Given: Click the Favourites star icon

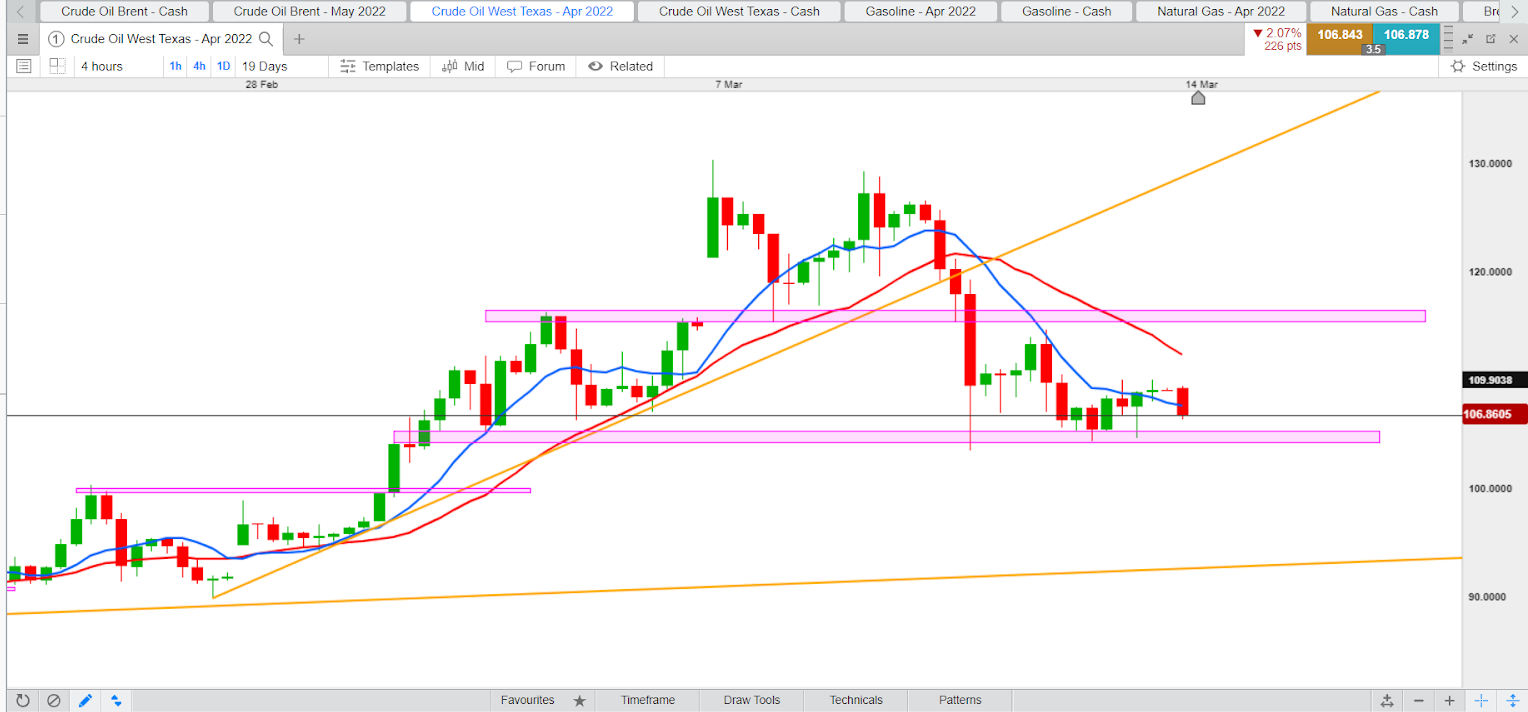Looking at the screenshot, I should pos(578,700).
